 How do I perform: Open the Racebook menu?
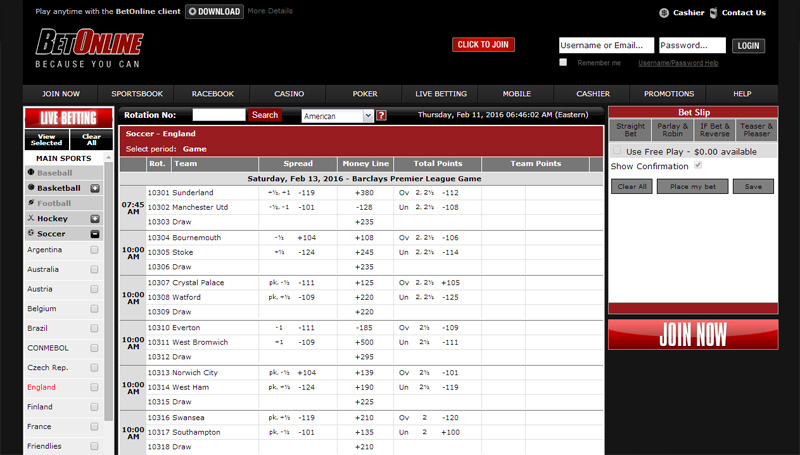click(x=213, y=94)
